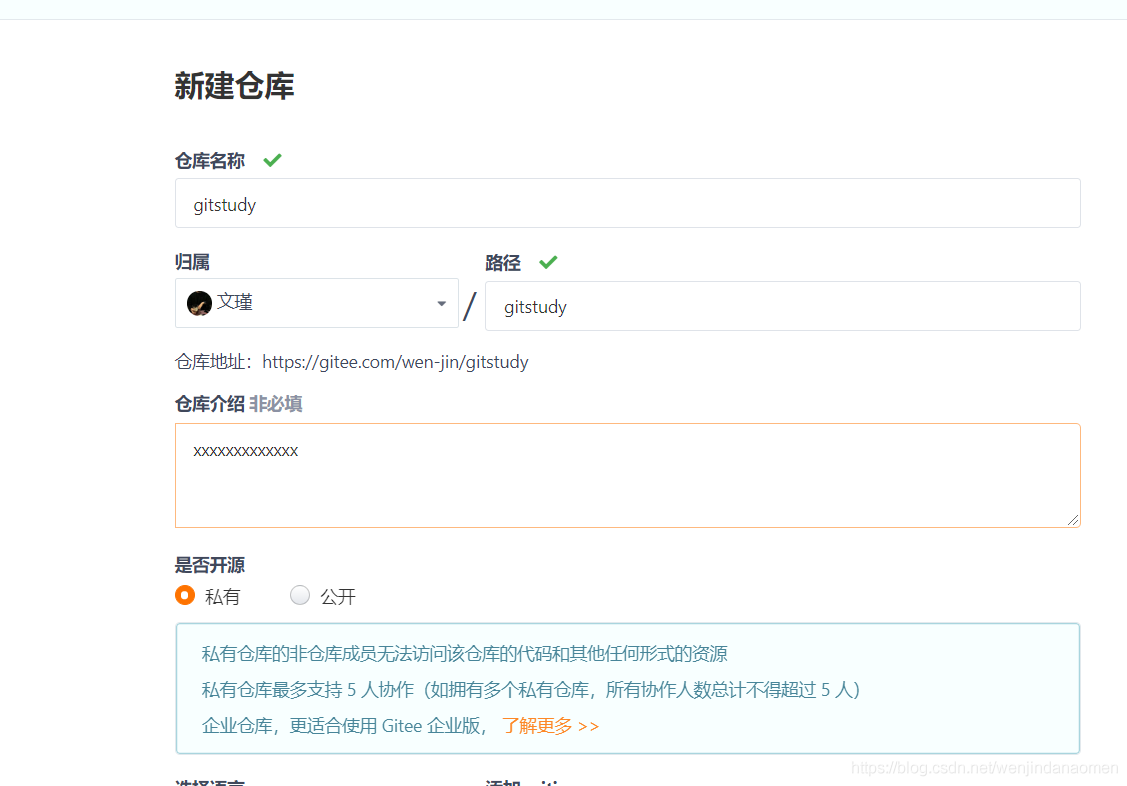Click the 企业仓库，更适合使用 Gitee 企业版 text
The image size is (1127, 786).
[342, 726]
